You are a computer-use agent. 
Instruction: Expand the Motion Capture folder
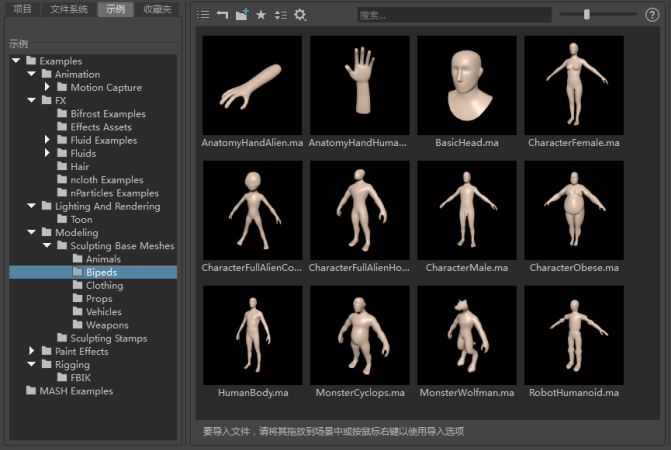(x=47, y=88)
